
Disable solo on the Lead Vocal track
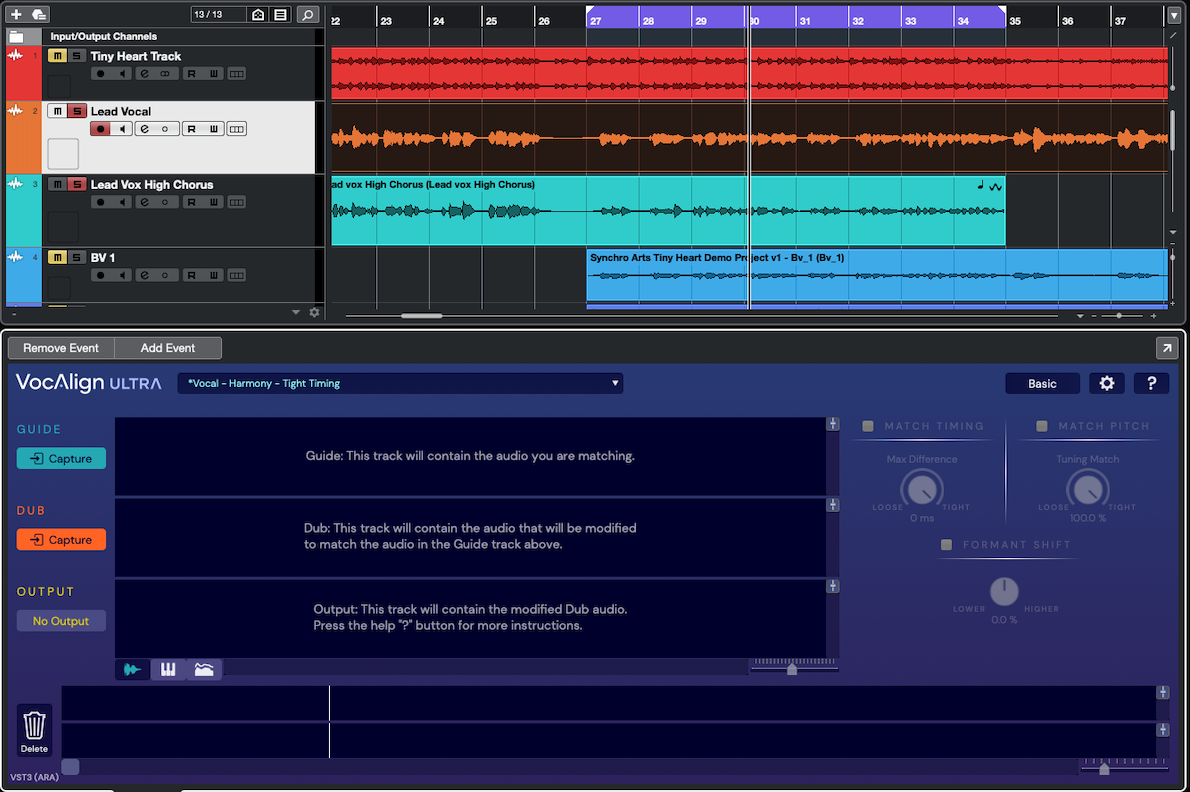tap(75, 111)
